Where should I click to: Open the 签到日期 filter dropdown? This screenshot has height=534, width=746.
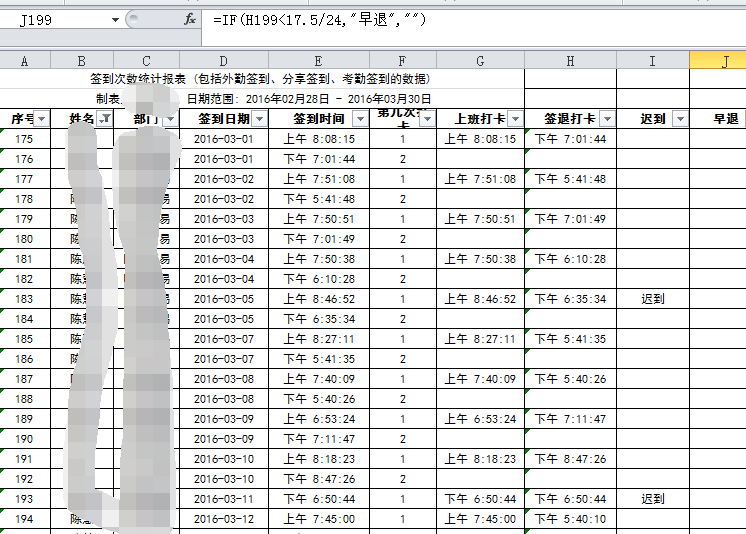260,119
